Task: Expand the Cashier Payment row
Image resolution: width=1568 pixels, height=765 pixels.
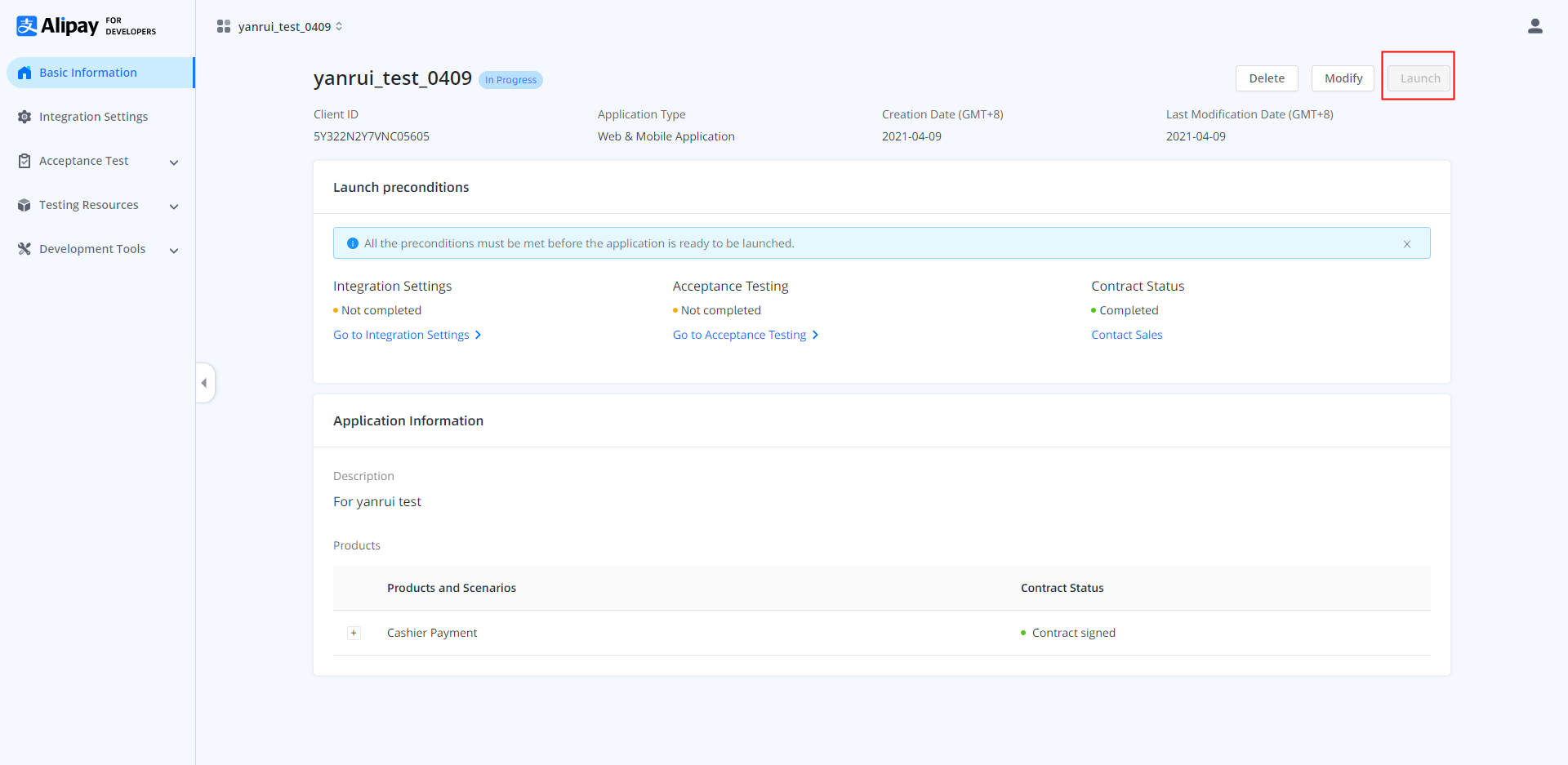Action: (x=354, y=633)
